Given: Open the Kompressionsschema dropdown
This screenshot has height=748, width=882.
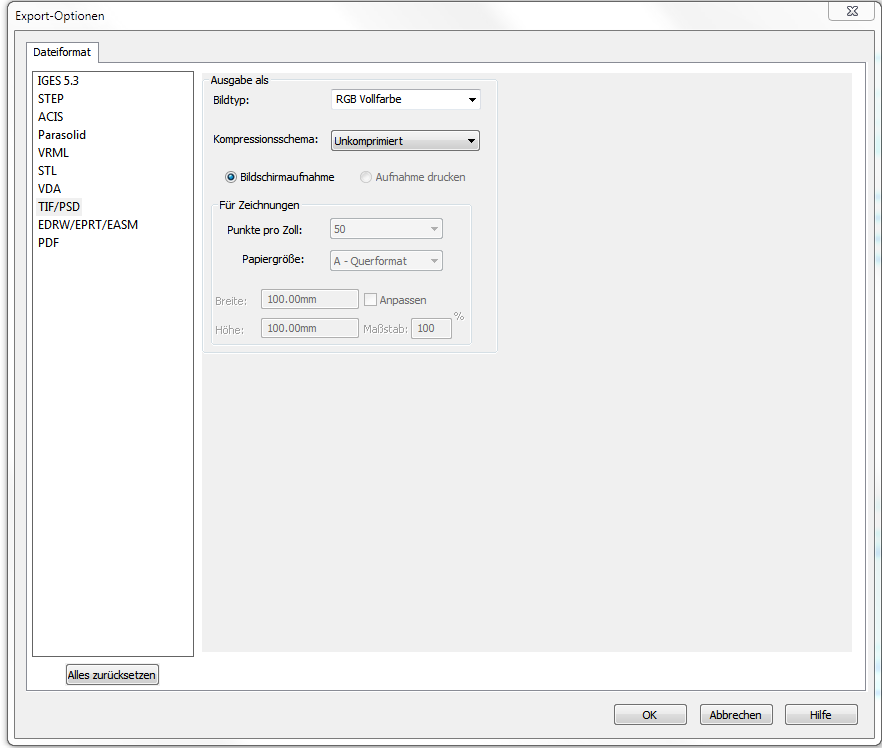Looking at the screenshot, I should 406,141.
